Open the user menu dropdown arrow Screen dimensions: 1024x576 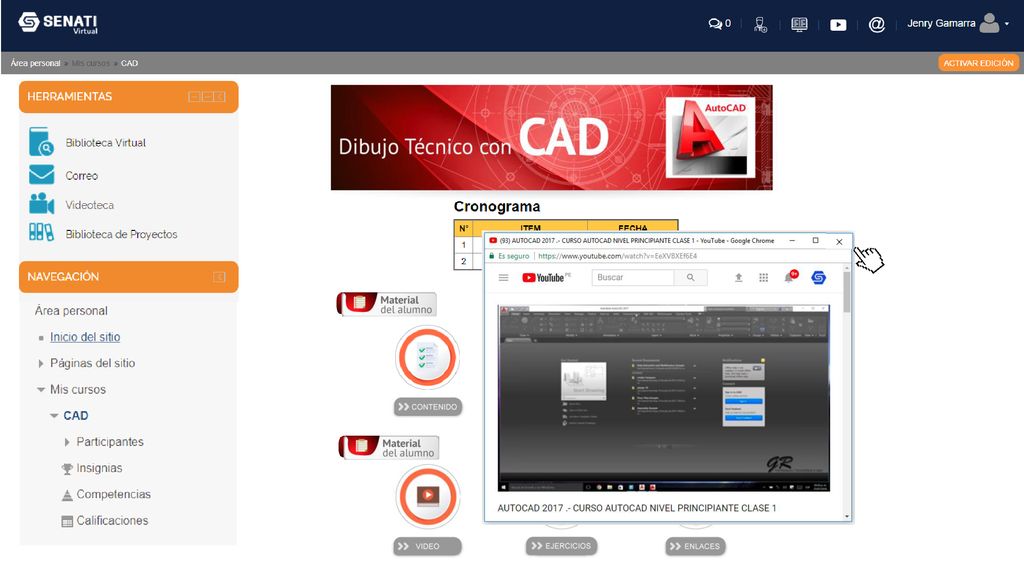1006,24
